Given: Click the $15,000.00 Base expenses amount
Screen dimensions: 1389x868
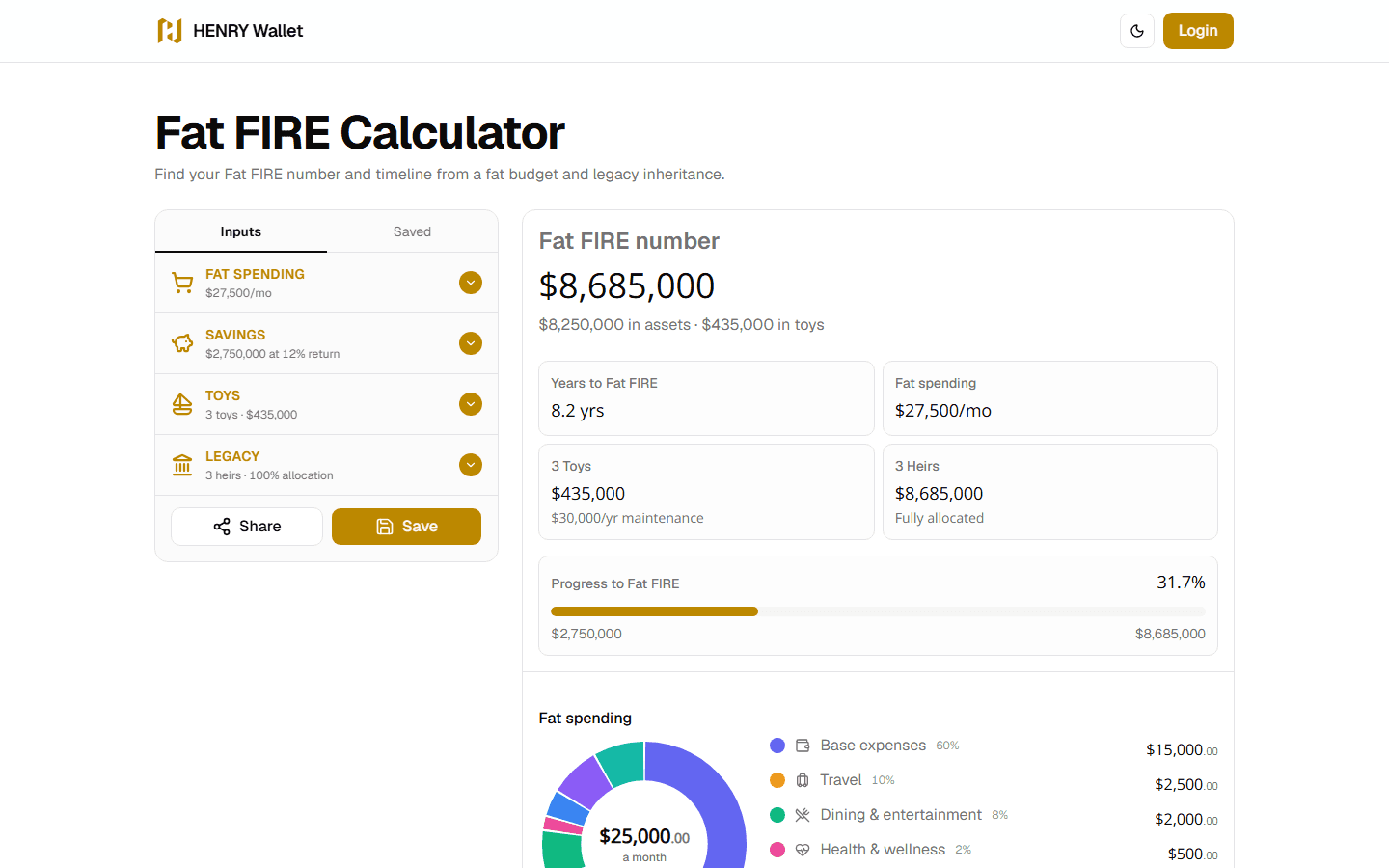Looking at the screenshot, I should point(1182,750).
